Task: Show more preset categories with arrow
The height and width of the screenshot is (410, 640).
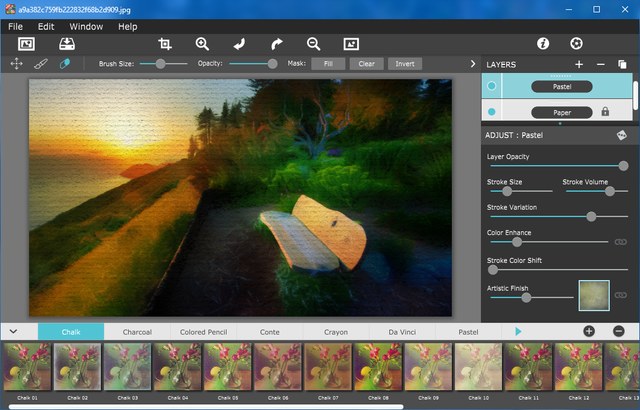Action: pyautogui.click(x=518, y=331)
